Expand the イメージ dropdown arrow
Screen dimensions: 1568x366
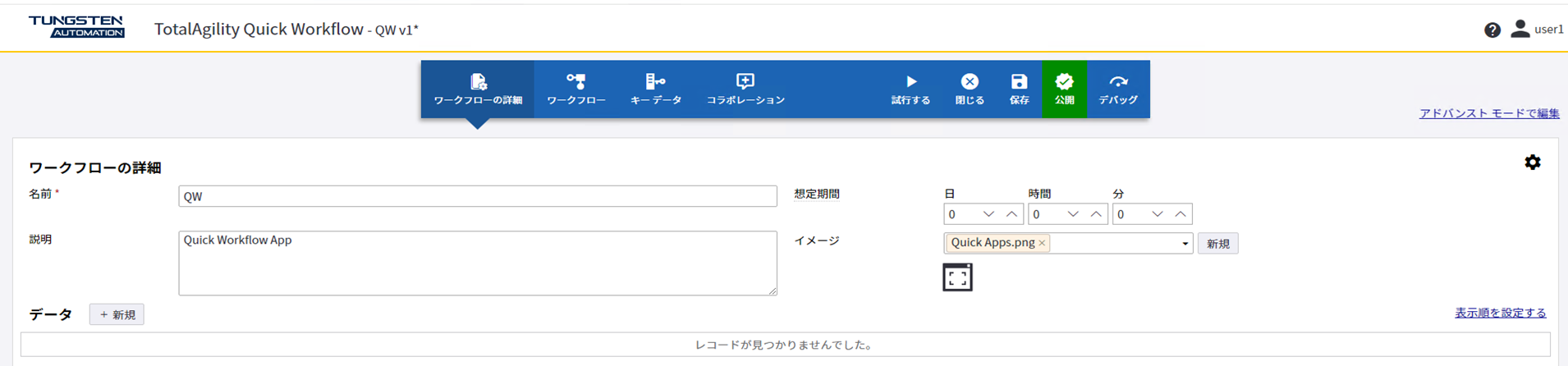(x=1185, y=244)
